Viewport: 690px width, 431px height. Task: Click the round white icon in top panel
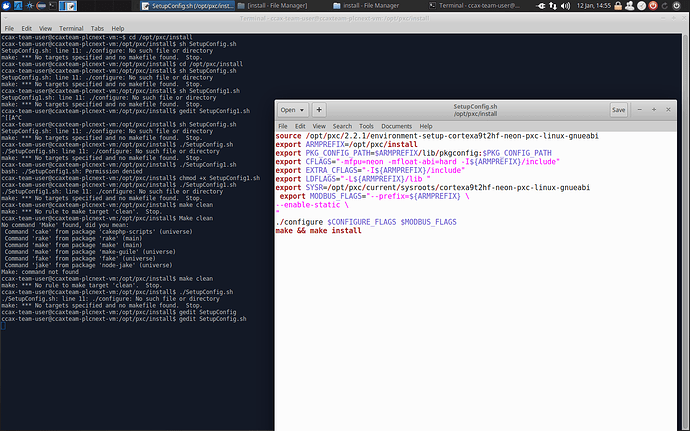coord(642,6)
